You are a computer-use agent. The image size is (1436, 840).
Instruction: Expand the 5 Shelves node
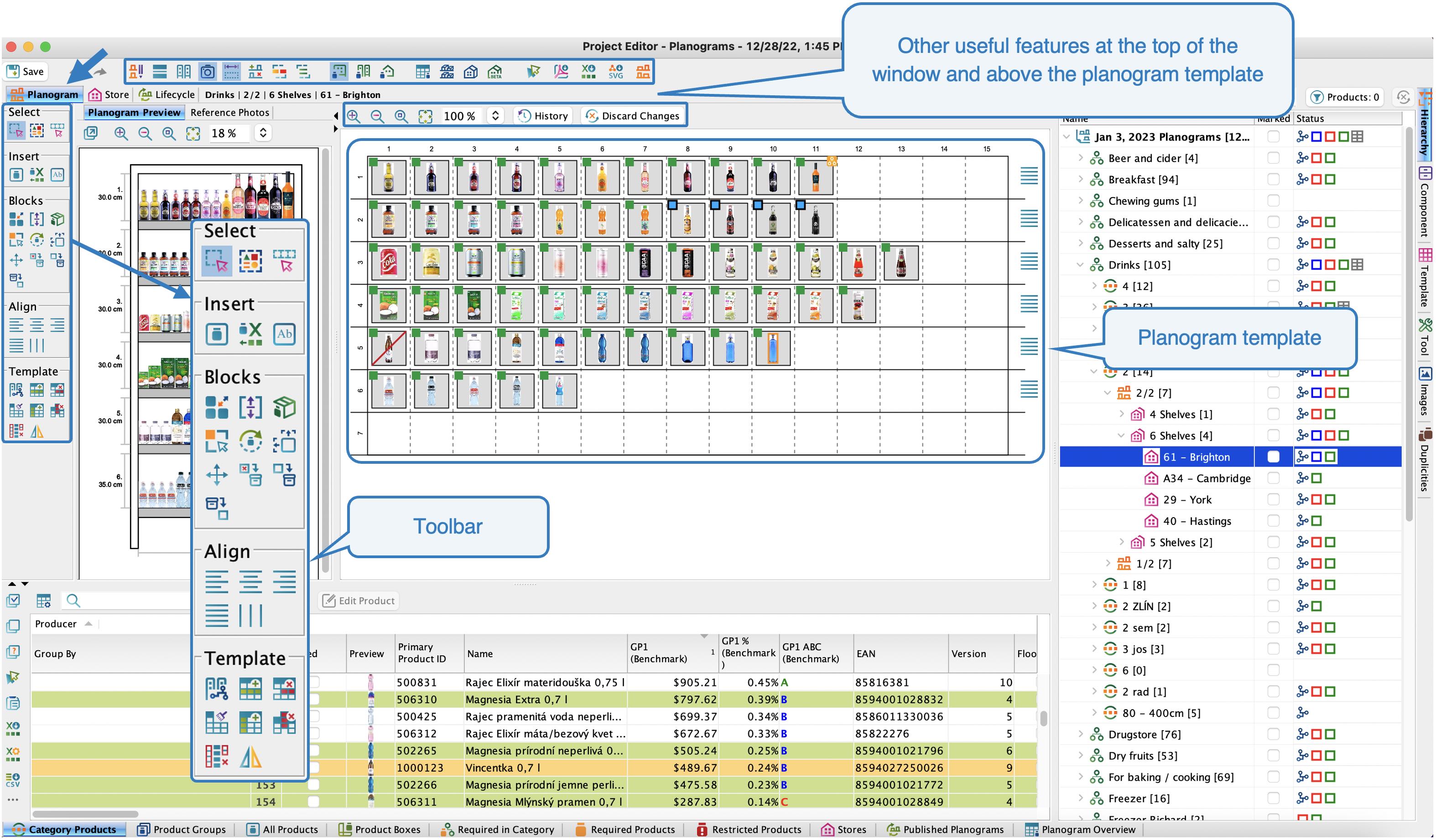click(1121, 542)
